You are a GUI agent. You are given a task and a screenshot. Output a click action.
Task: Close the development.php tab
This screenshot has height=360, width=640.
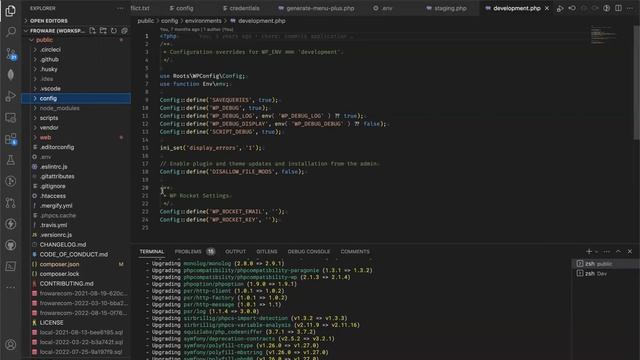(x=547, y=8)
